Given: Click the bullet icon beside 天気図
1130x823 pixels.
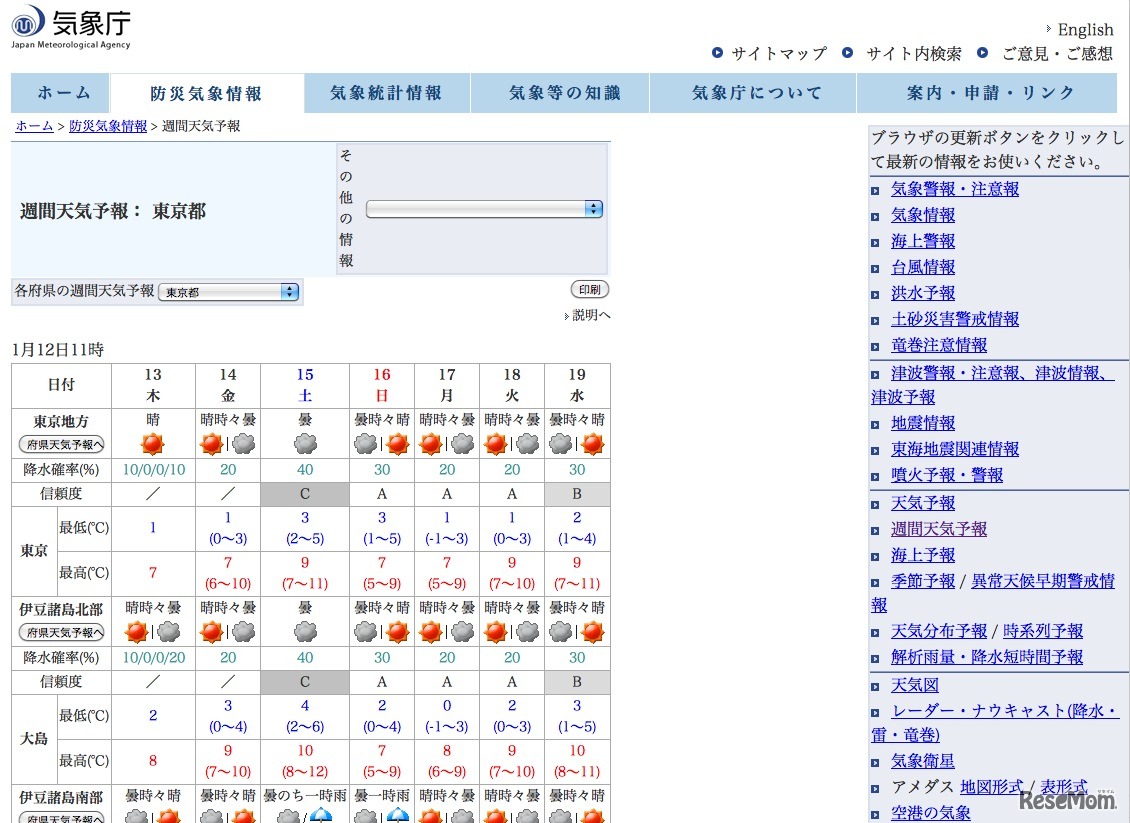Looking at the screenshot, I should [x=875, y=686].
